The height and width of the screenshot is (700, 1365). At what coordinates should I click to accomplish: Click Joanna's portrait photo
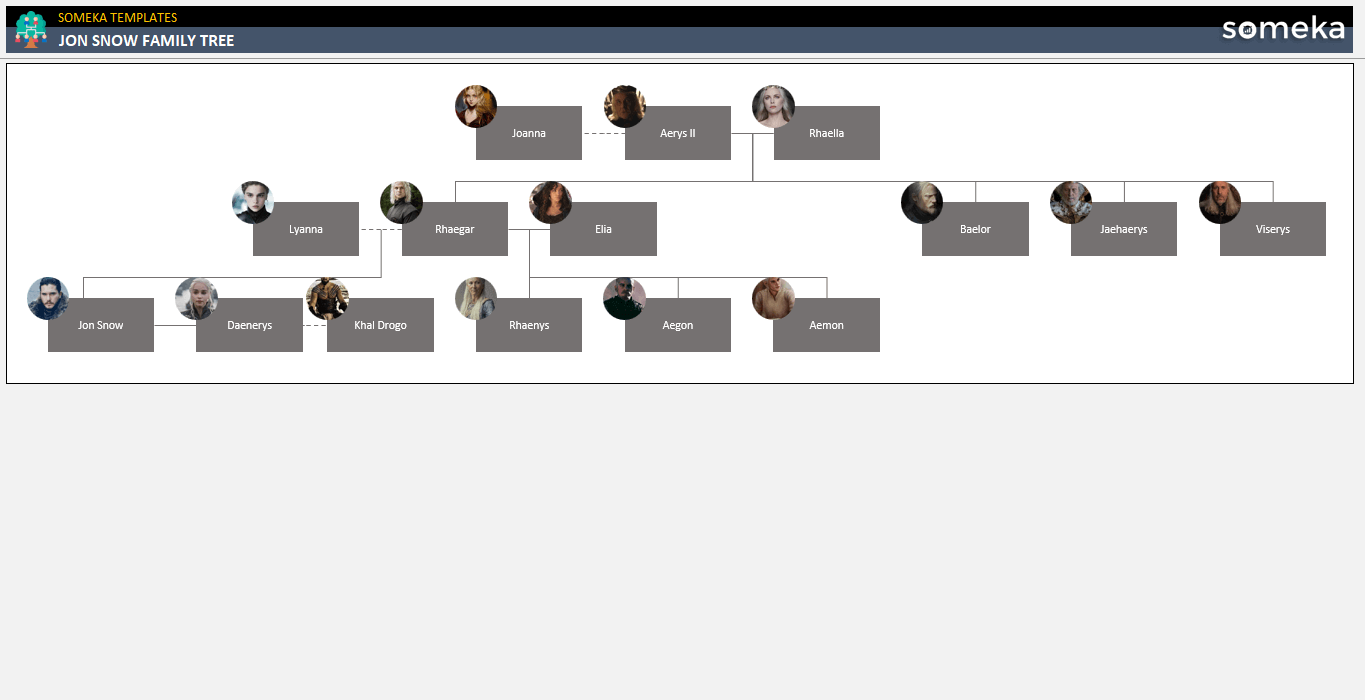click(476, 106)
